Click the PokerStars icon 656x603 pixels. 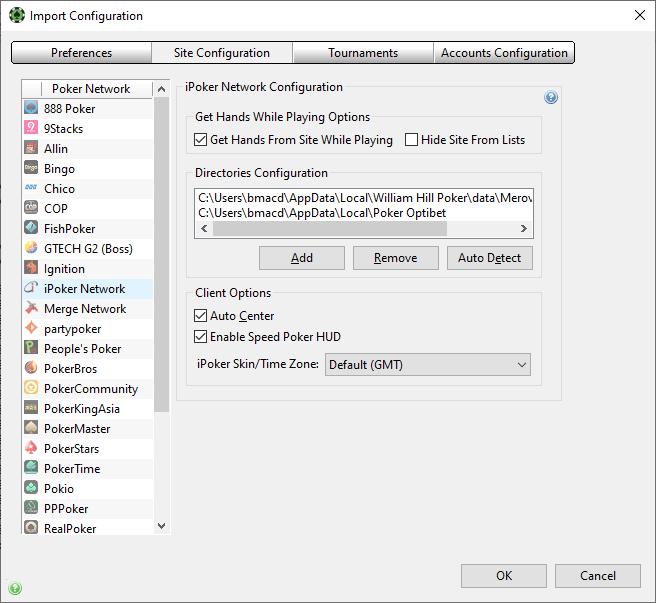[x=31, y=448]
